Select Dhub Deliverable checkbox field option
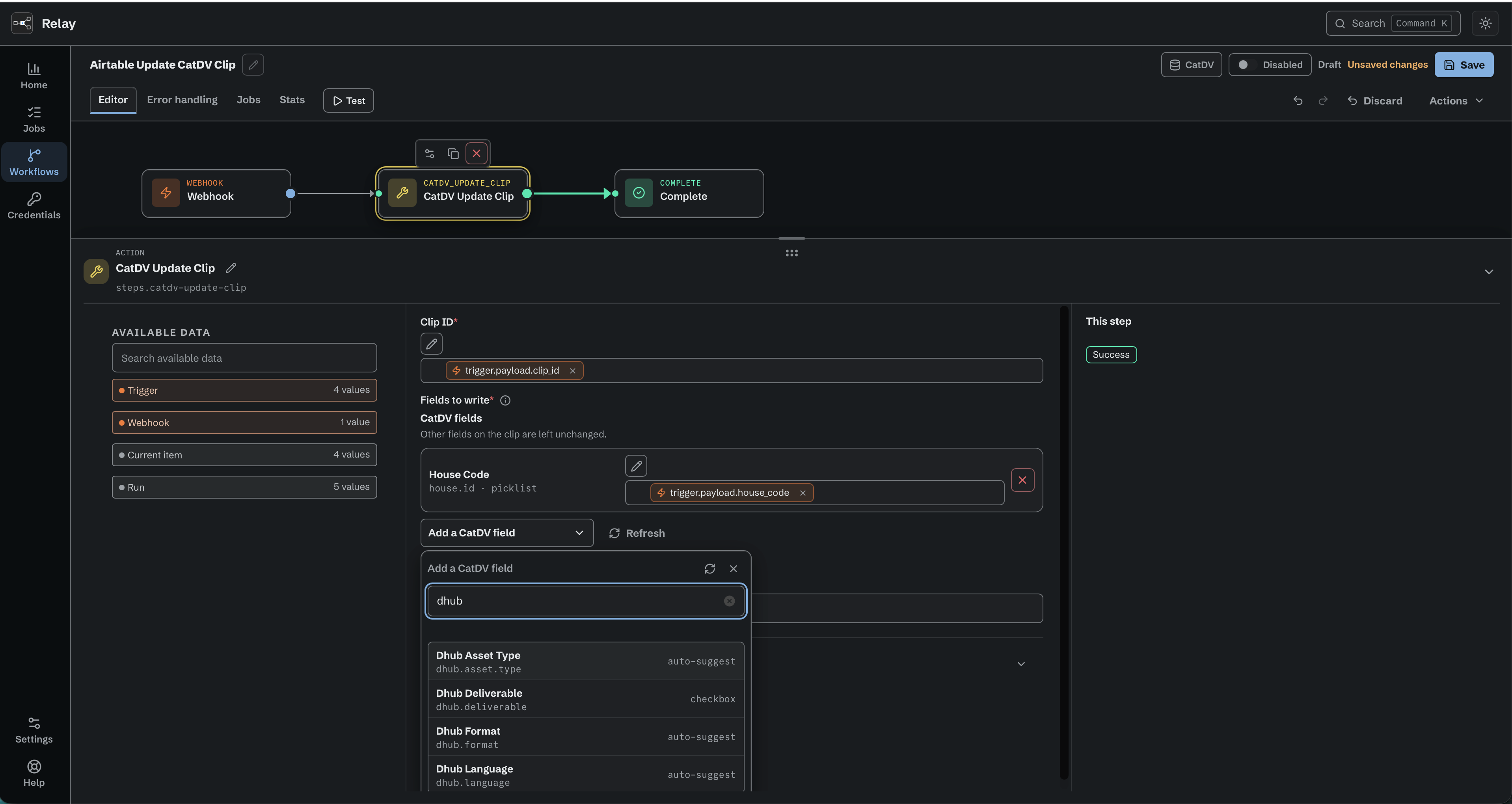Screen dimensions: 1512x804 pyautogui.click(x=586, y=700)
